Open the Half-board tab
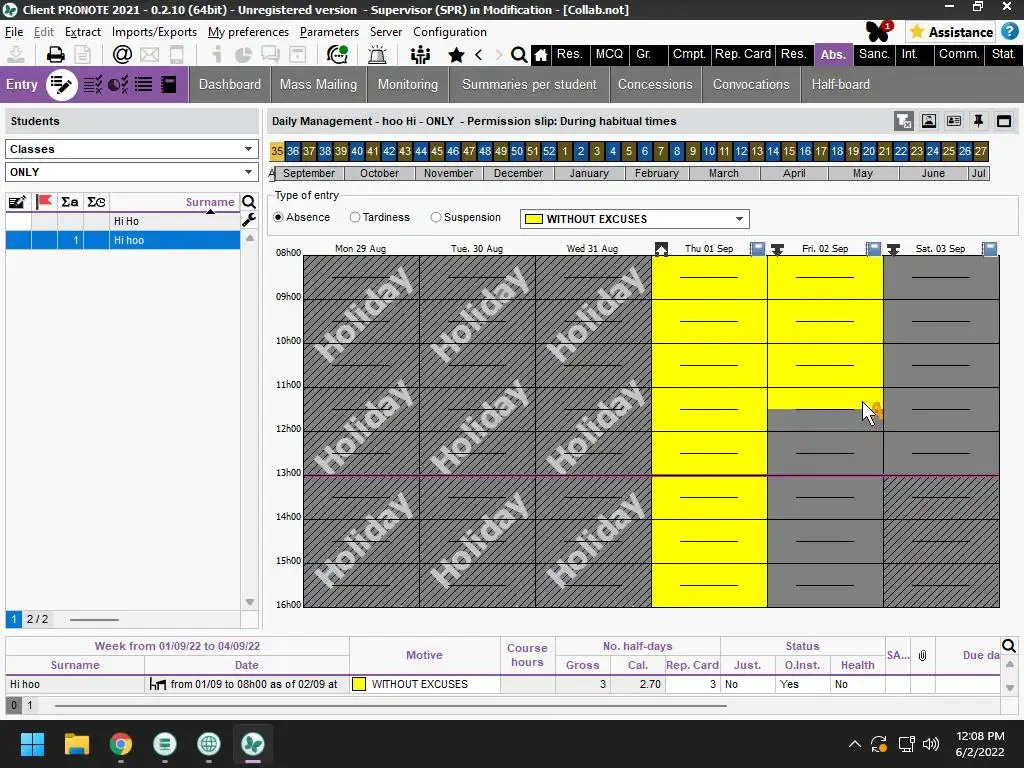Image resolution: width=1024 pixels, height=768 pixels. [x=840, y=84]
